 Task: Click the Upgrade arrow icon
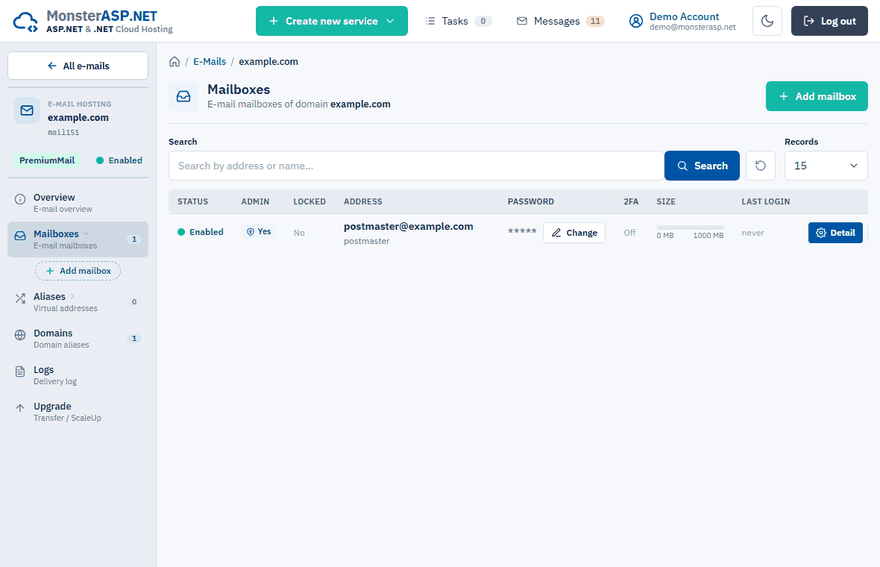click(20, 408)
